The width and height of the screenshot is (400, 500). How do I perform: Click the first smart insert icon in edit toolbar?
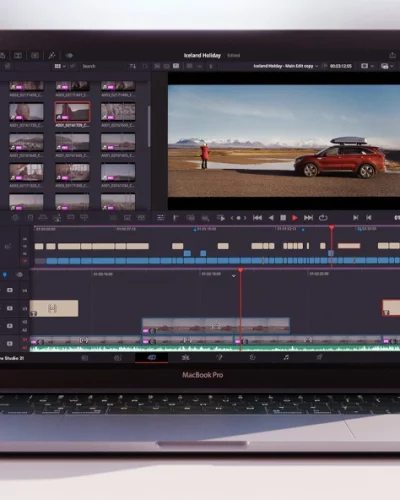15,218
